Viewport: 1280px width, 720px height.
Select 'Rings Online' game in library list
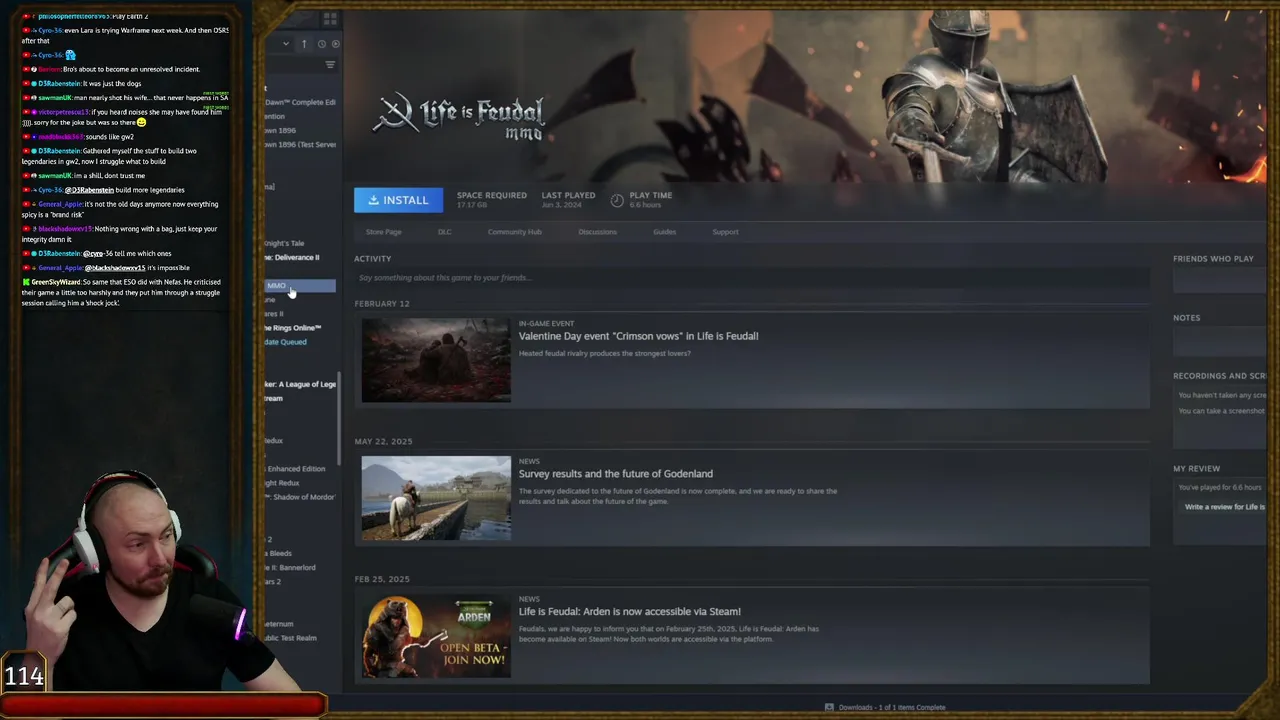[293, 328]
